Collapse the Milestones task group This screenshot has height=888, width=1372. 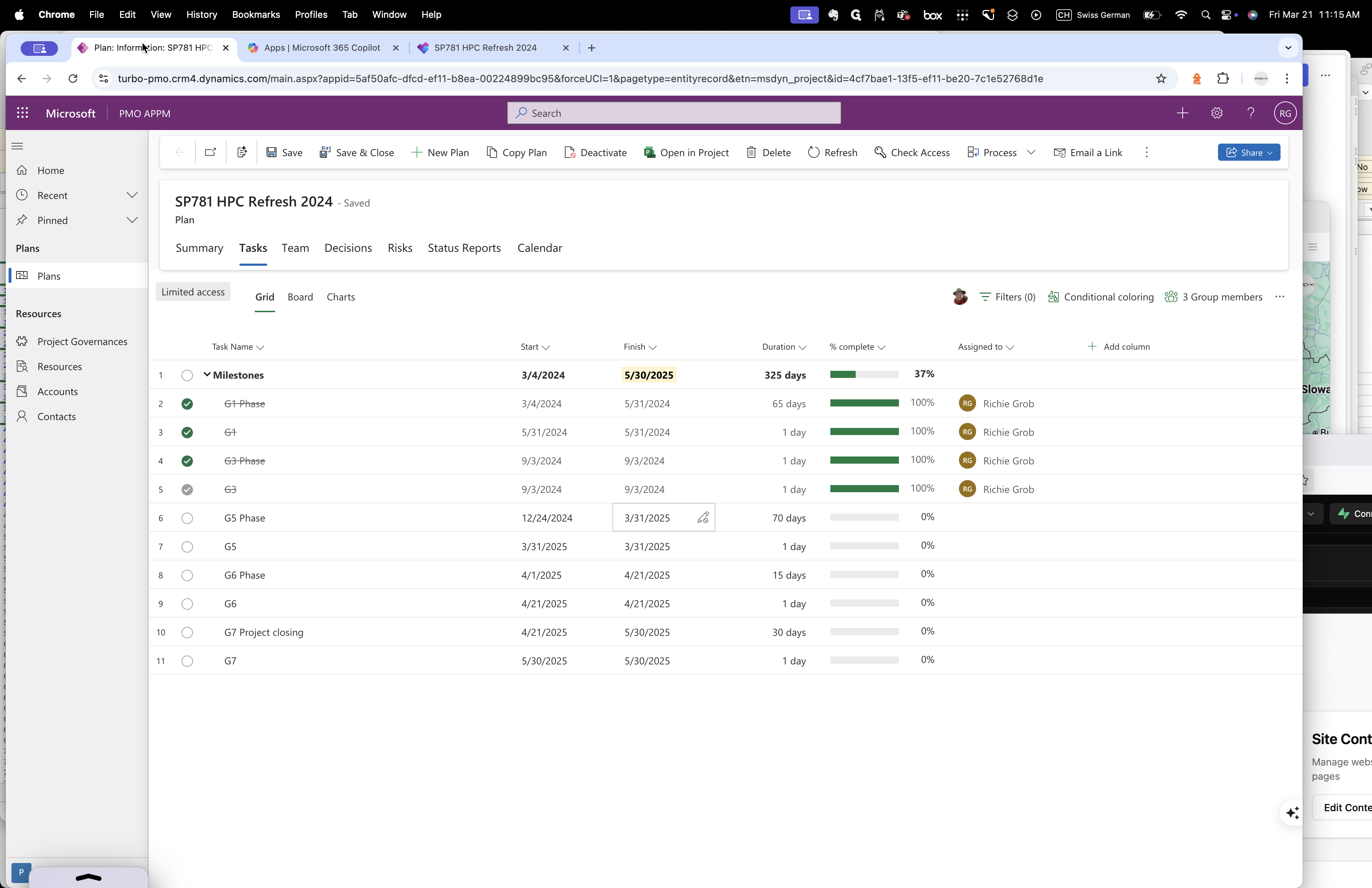[x=207, y=375]
